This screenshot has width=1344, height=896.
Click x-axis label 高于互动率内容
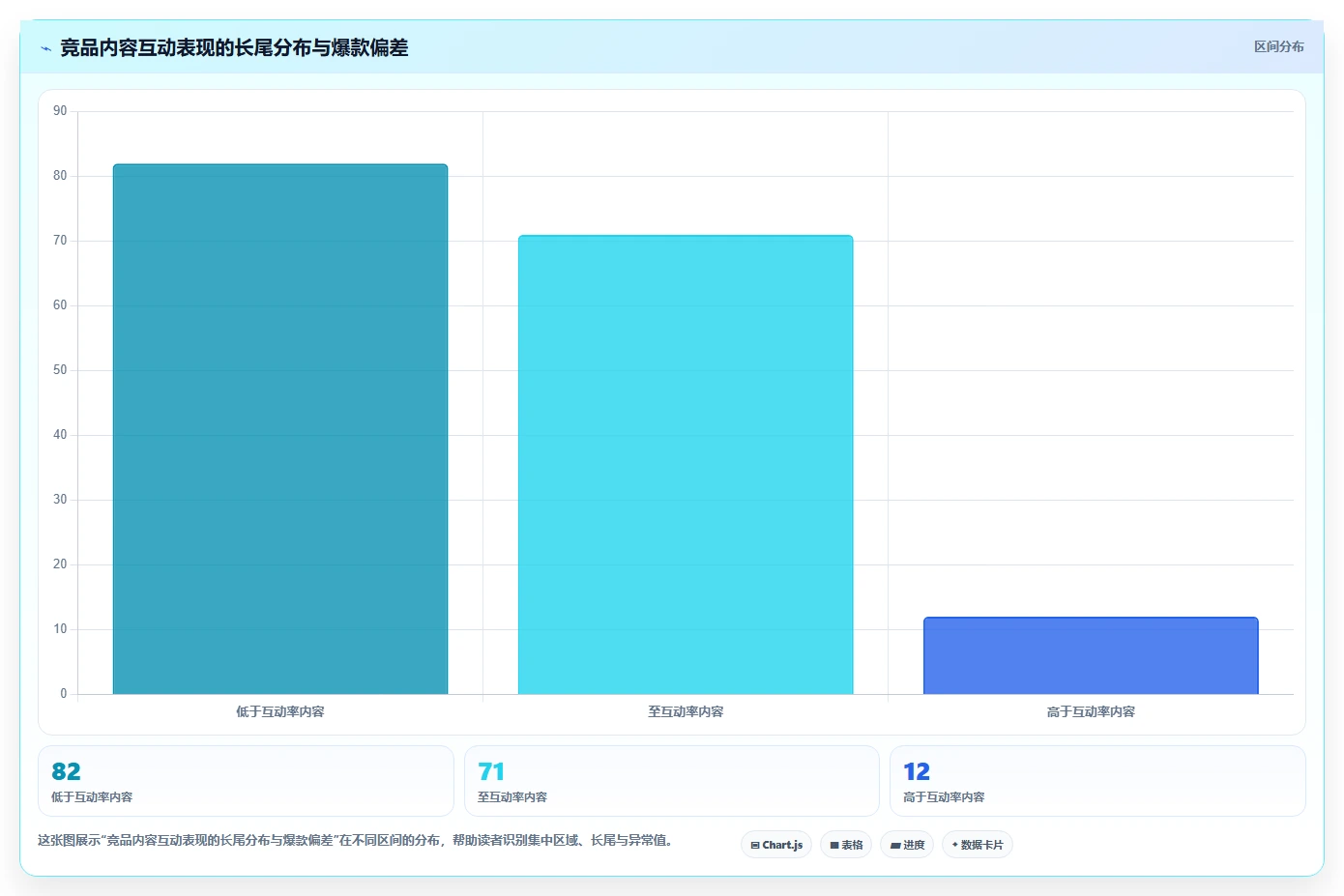[x=1091, y=711]
